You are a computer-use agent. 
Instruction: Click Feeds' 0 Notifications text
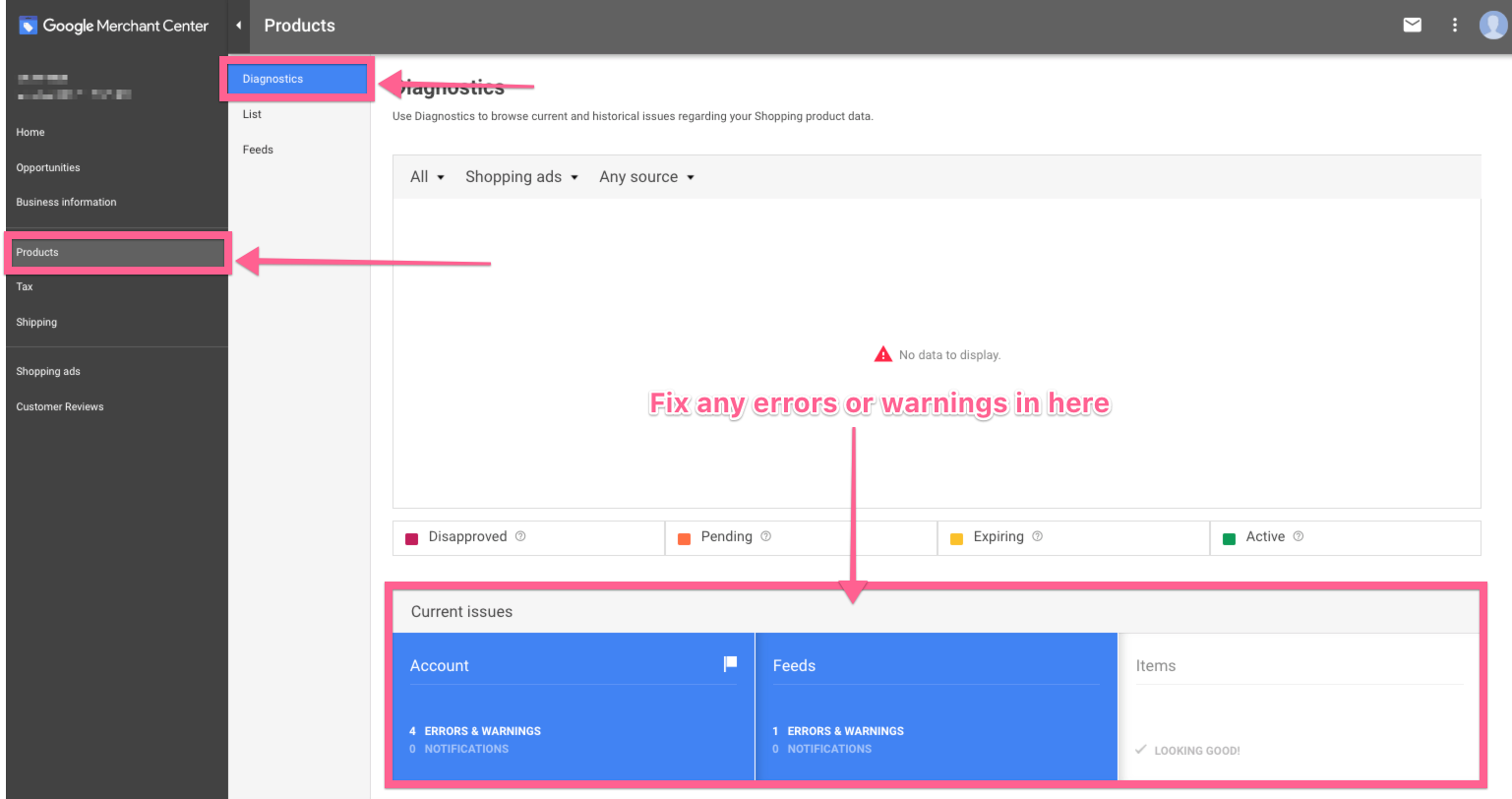[822, 749]
